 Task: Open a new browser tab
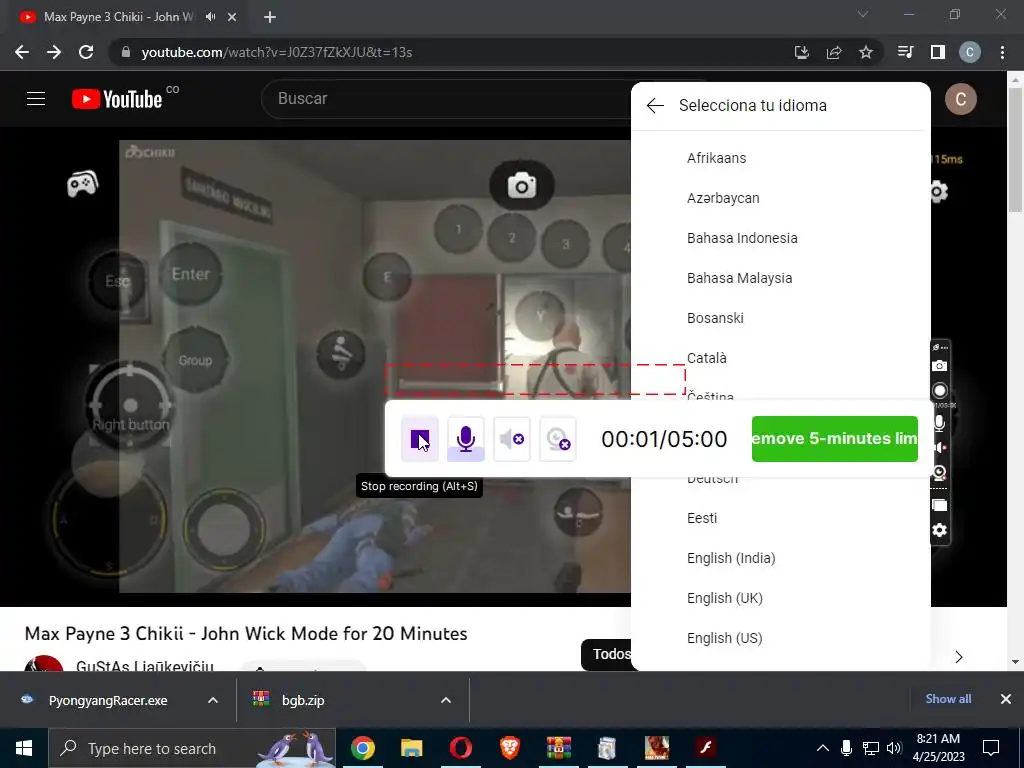[x=270, y=17]
